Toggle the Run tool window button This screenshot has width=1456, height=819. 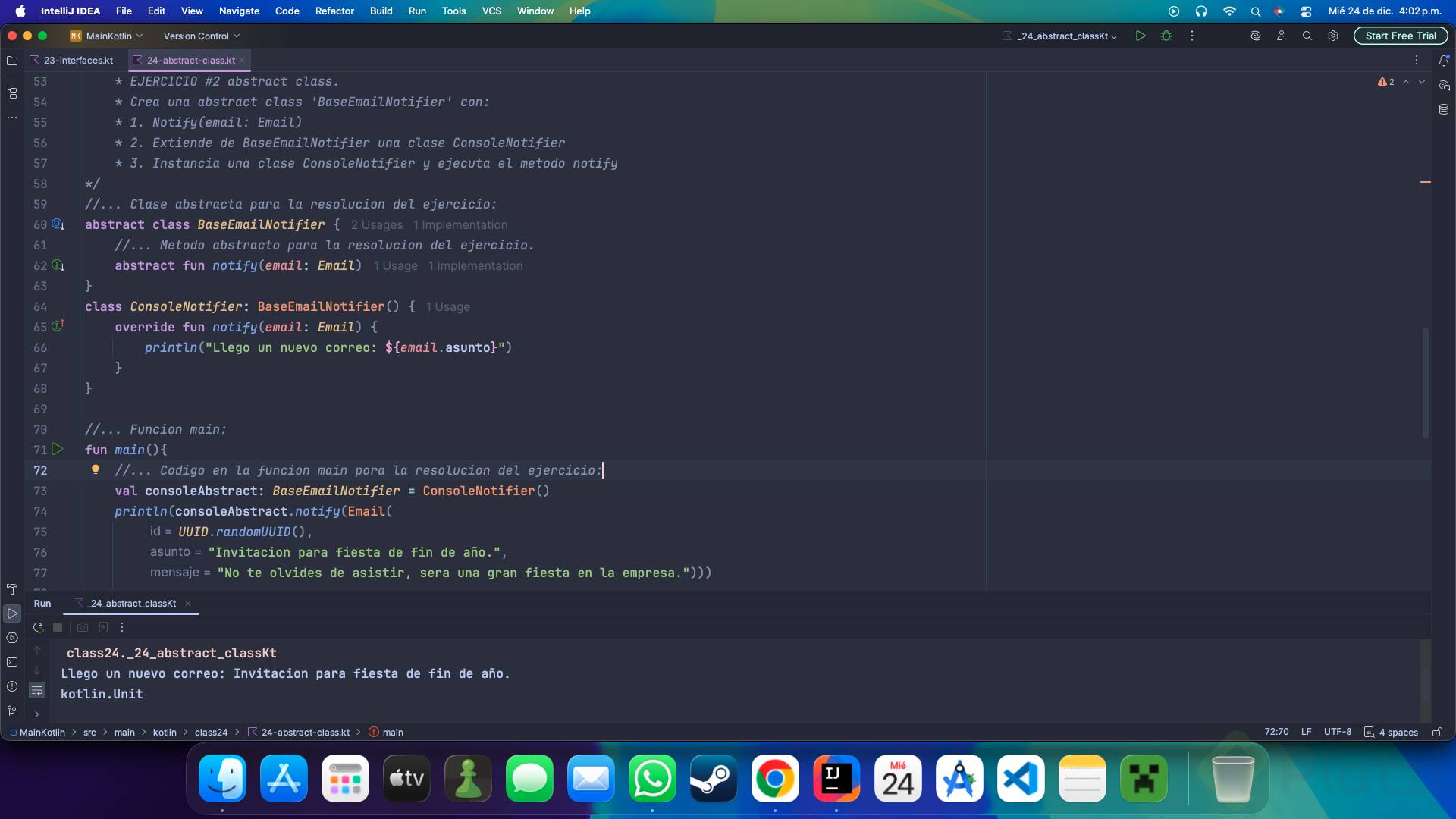click(x=12, y=613)
